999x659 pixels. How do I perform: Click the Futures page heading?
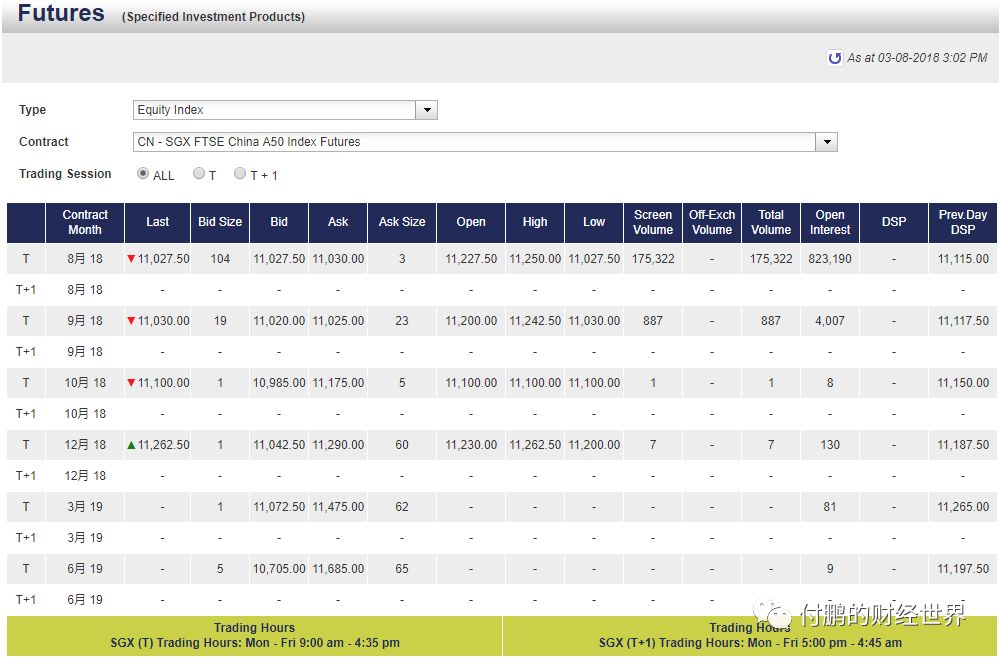pos(61,14)
